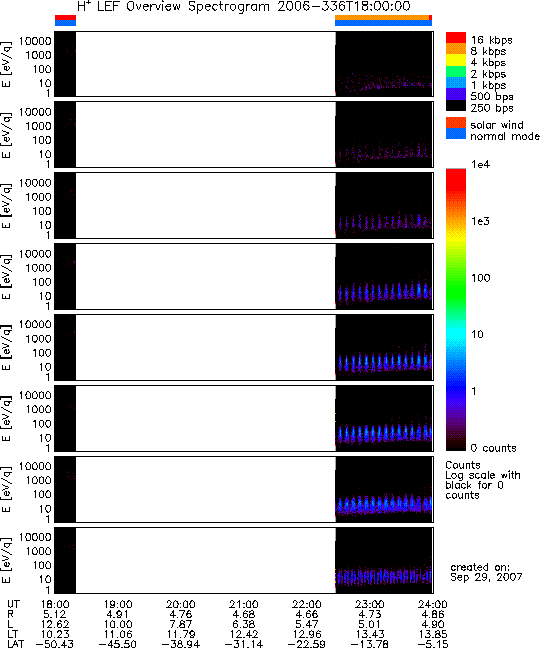This screenshot has width=540, height=648.
Task: Choose the black 250 bps legend swatch
Action: click(x=456, y=105)
